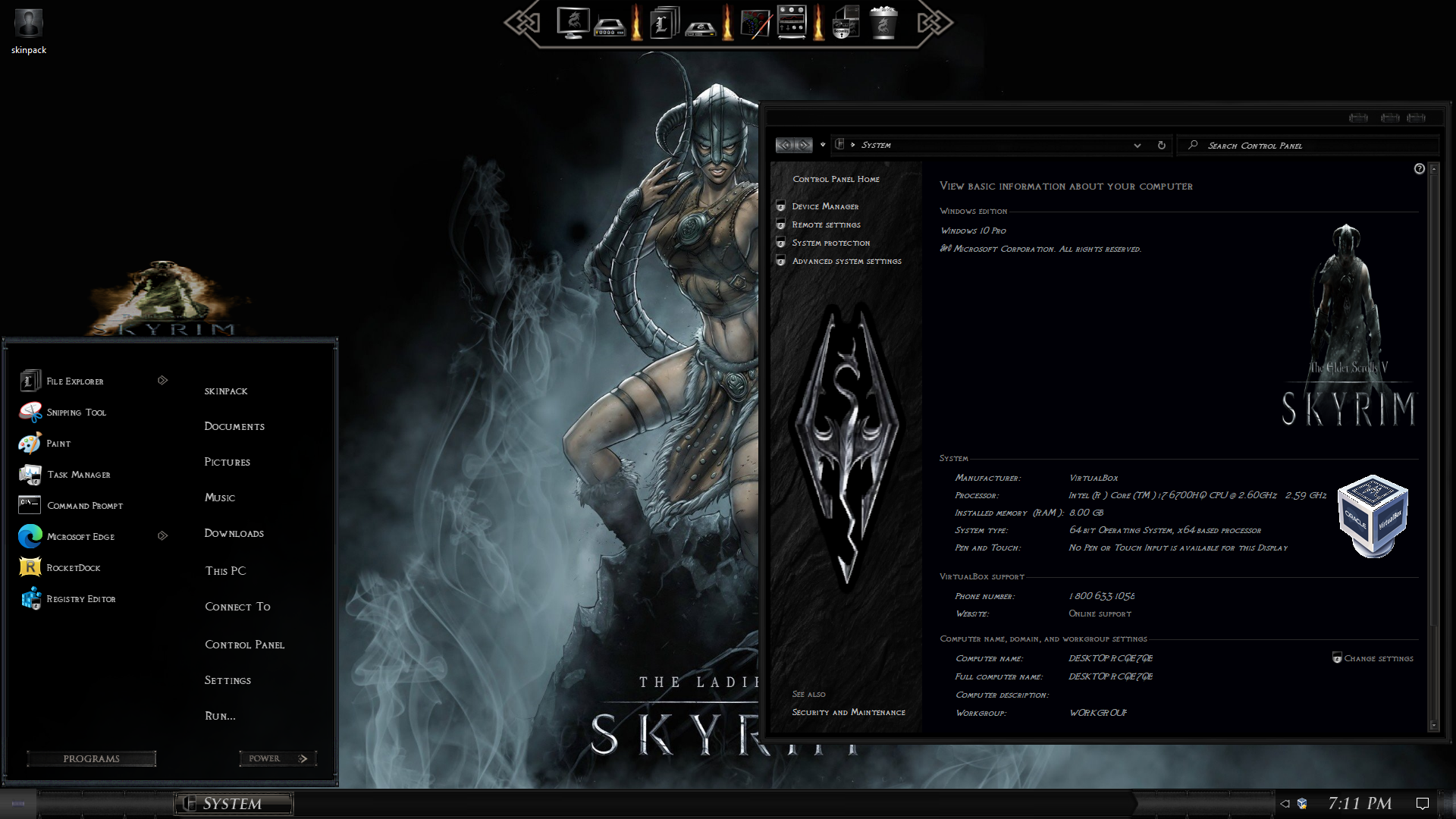Launch Snipping Tool from start menu

(x=76, y=413)
